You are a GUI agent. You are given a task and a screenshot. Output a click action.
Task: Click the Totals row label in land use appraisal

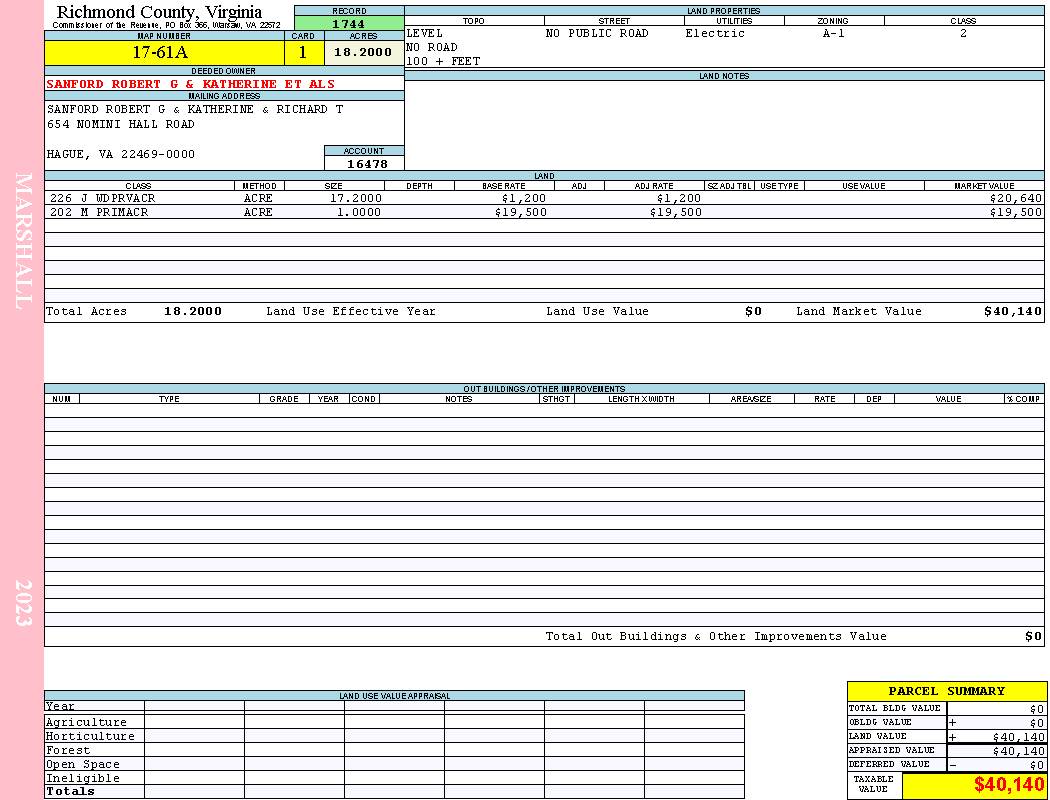point(70,791)
